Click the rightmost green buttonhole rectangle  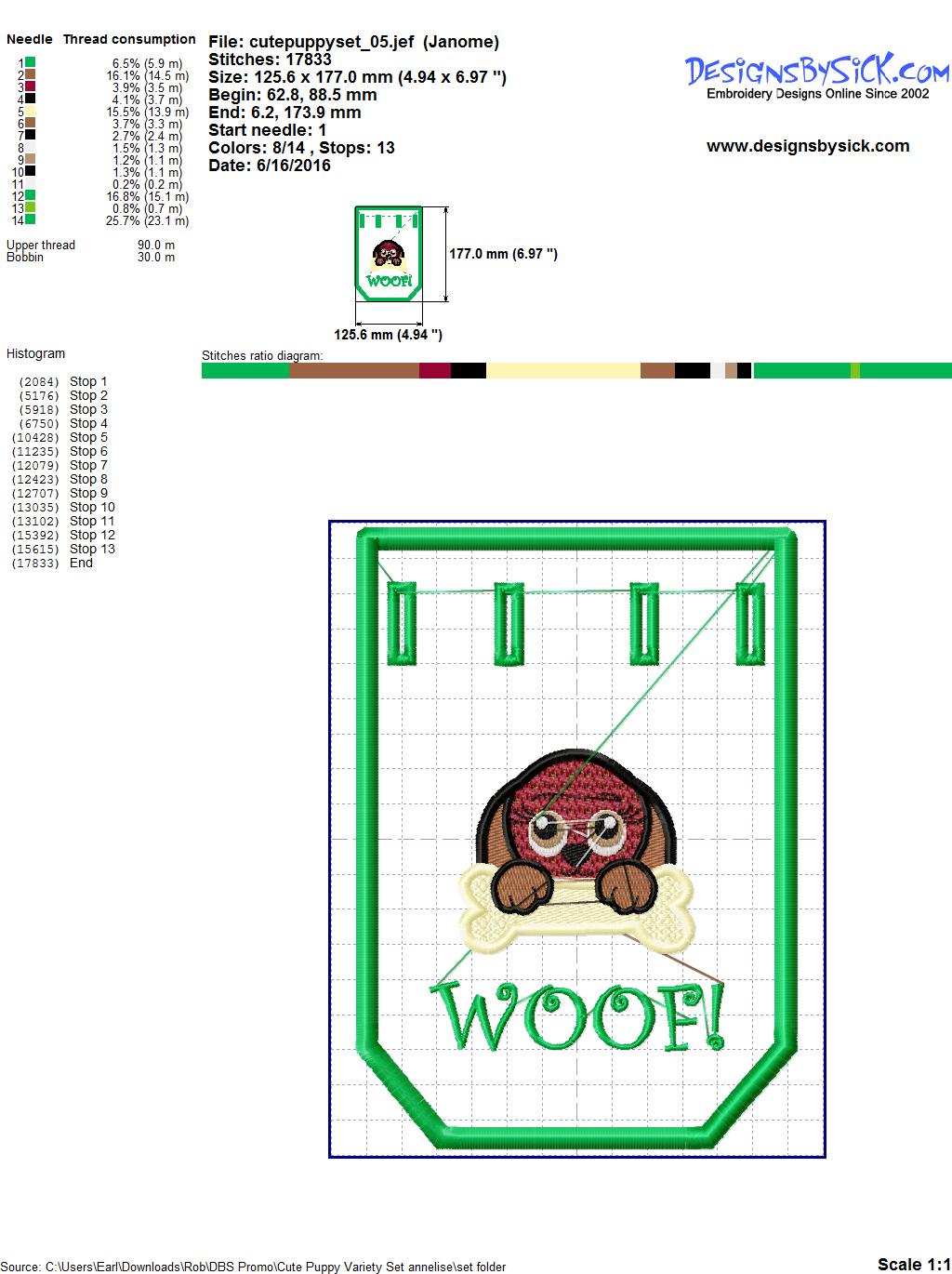click(750, 624)
